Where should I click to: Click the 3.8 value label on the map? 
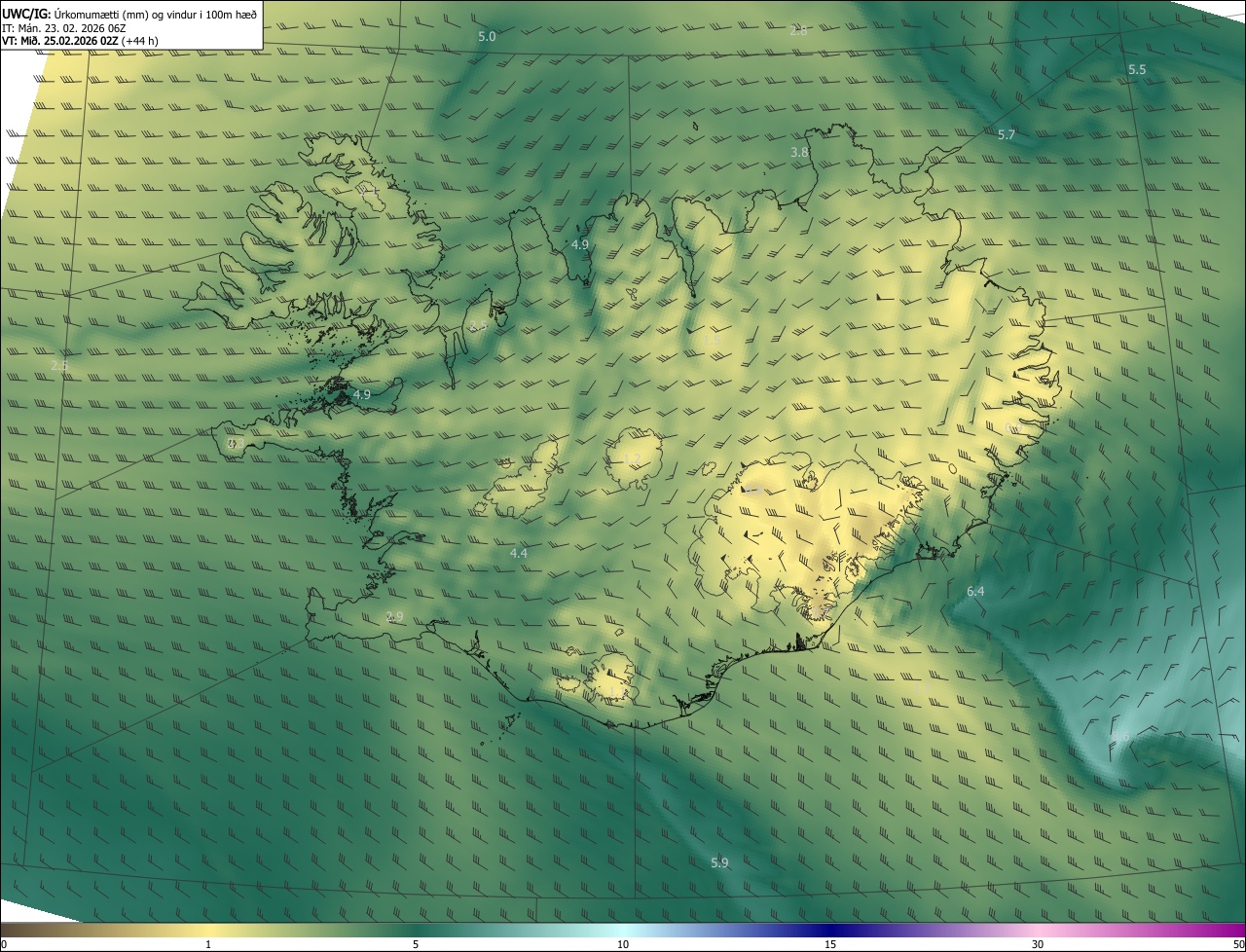tap(799, 152)
